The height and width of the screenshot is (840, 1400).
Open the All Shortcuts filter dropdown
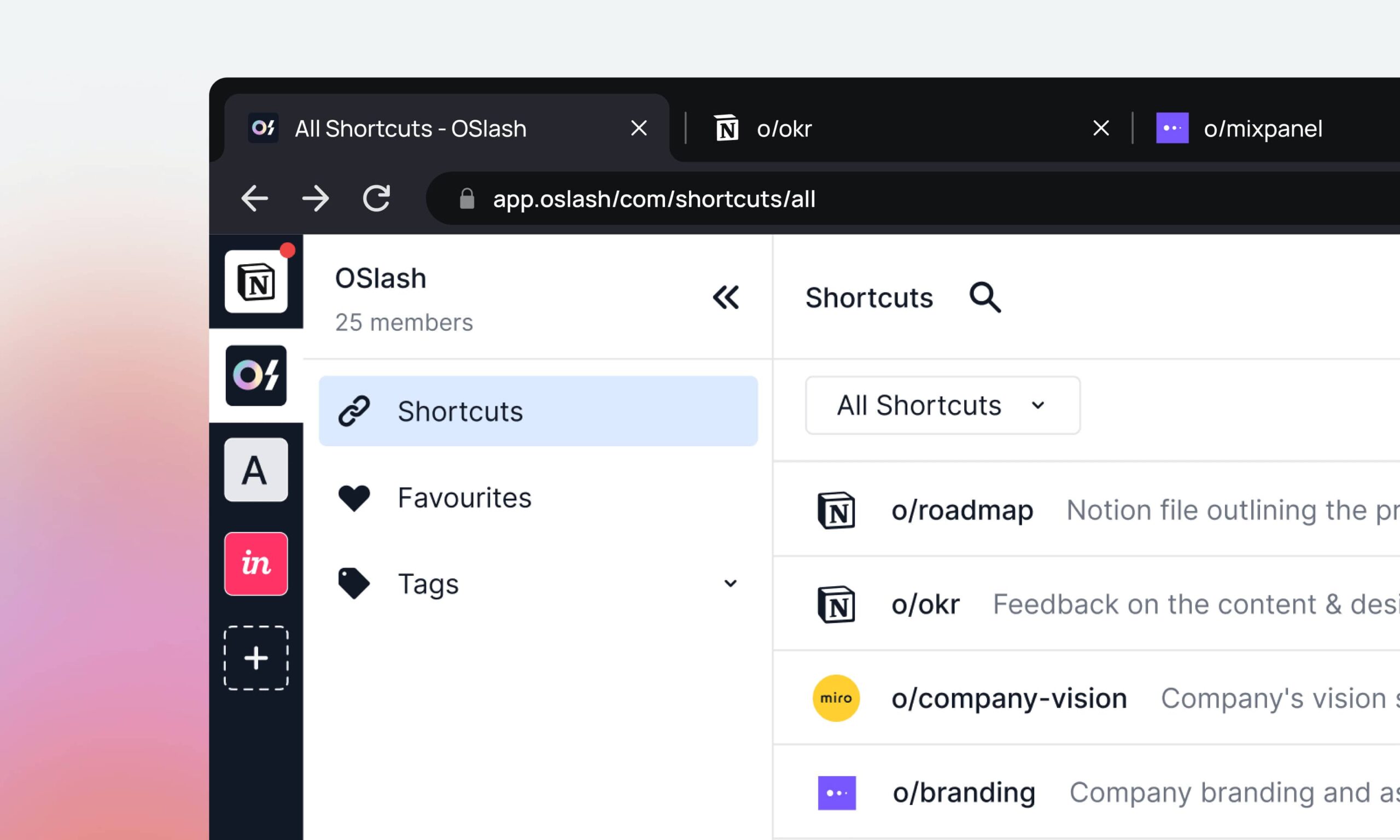tap(943, 405)
